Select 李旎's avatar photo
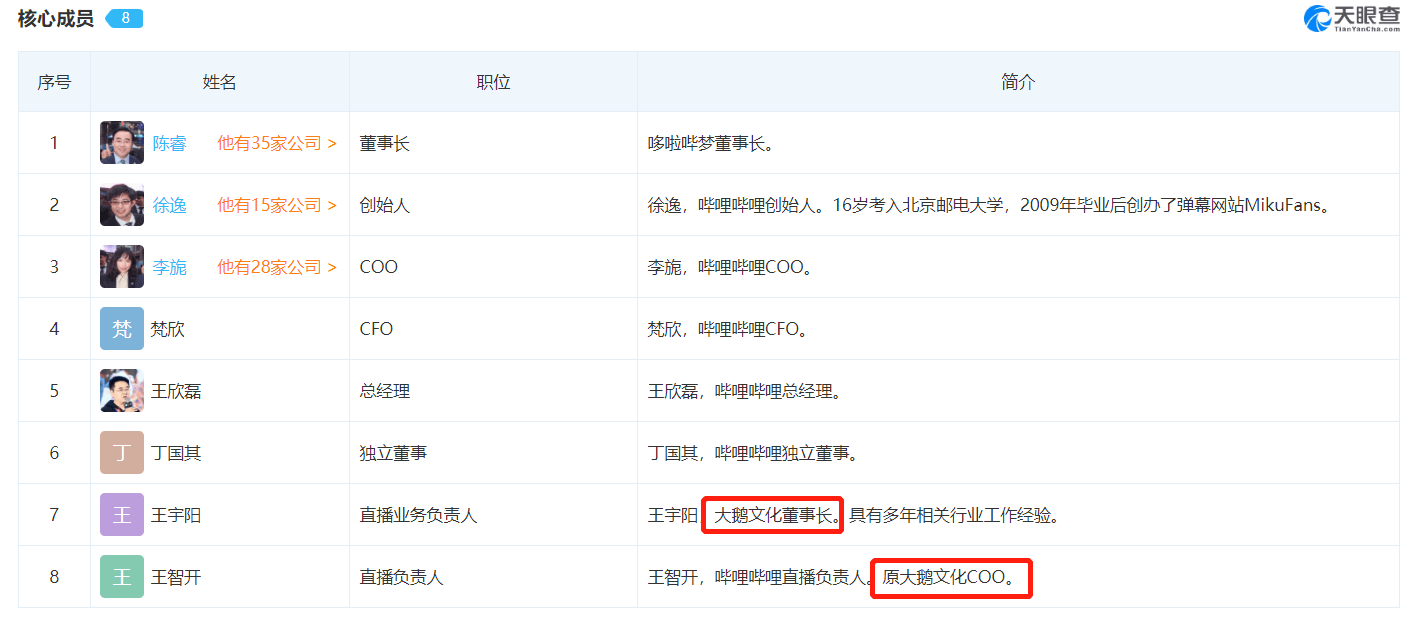The height and width of the screenshot is (622, 1415). point(122,267)
